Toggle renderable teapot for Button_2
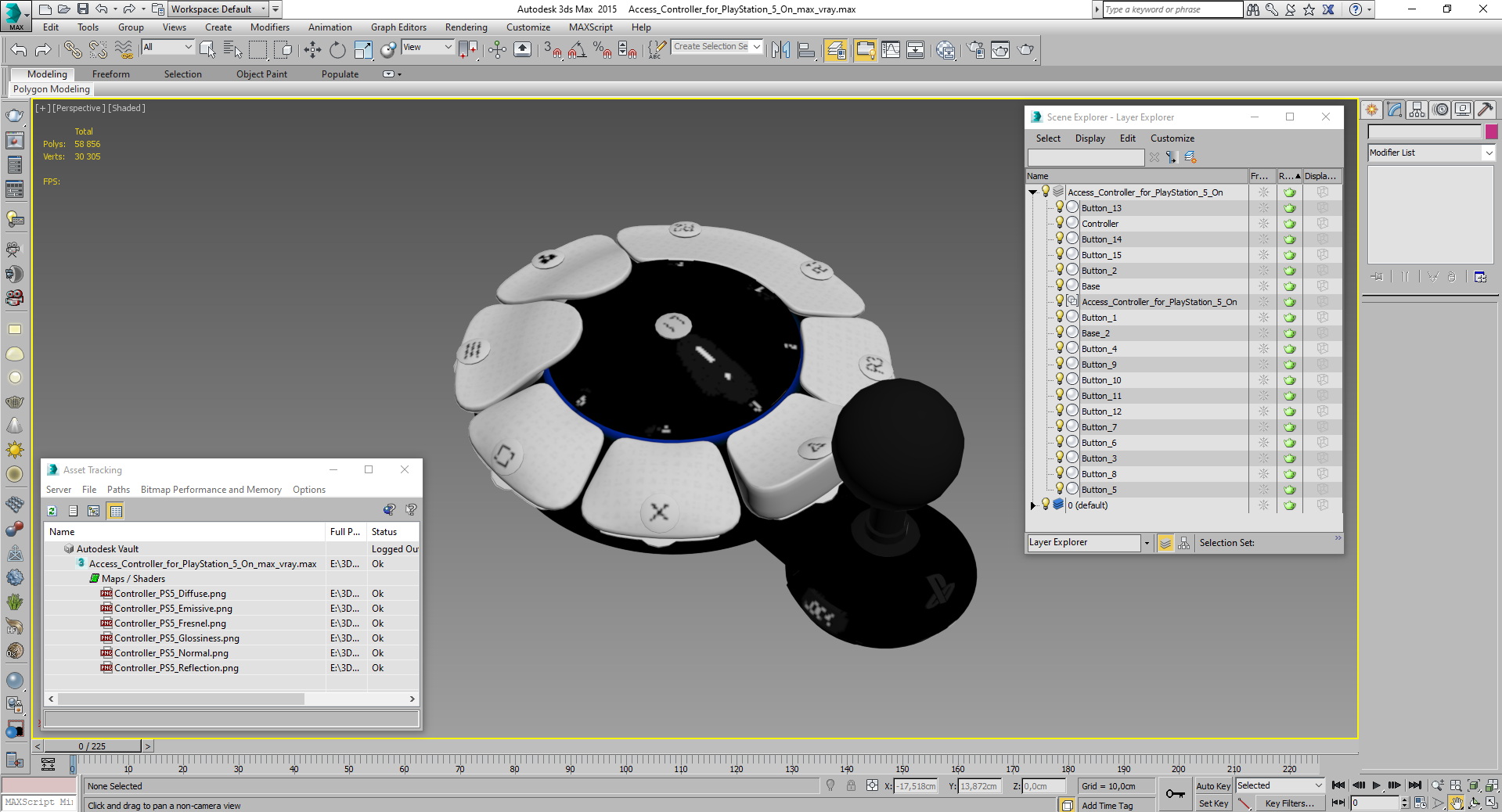 pos(1289,271)
